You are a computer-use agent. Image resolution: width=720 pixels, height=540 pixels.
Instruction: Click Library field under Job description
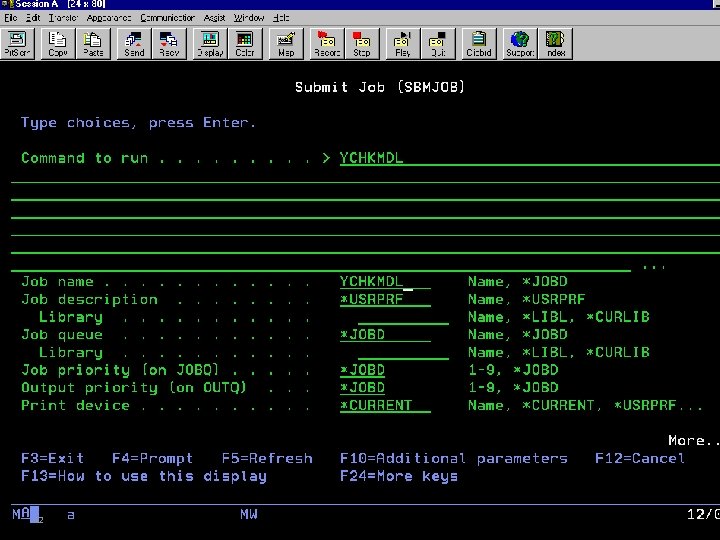click(x=403, y=317)
